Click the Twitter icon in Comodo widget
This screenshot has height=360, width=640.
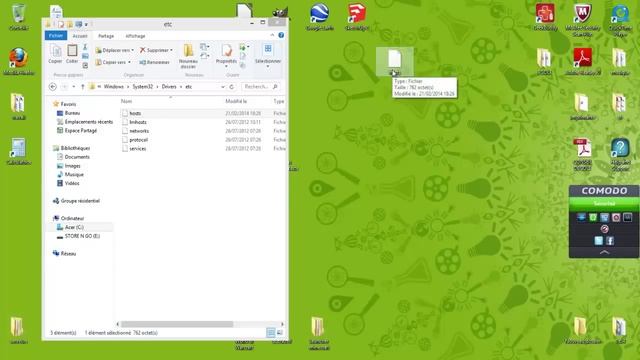tap(598, 241)
